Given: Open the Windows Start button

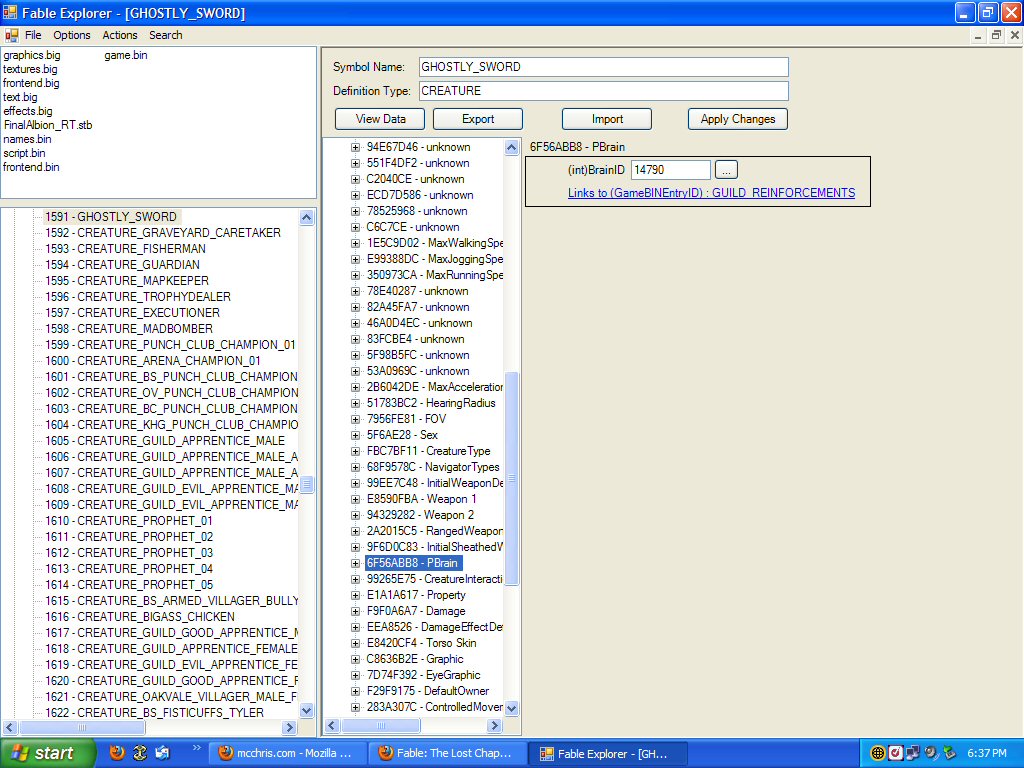Looking at the screenshot, I should pos(48,753).
